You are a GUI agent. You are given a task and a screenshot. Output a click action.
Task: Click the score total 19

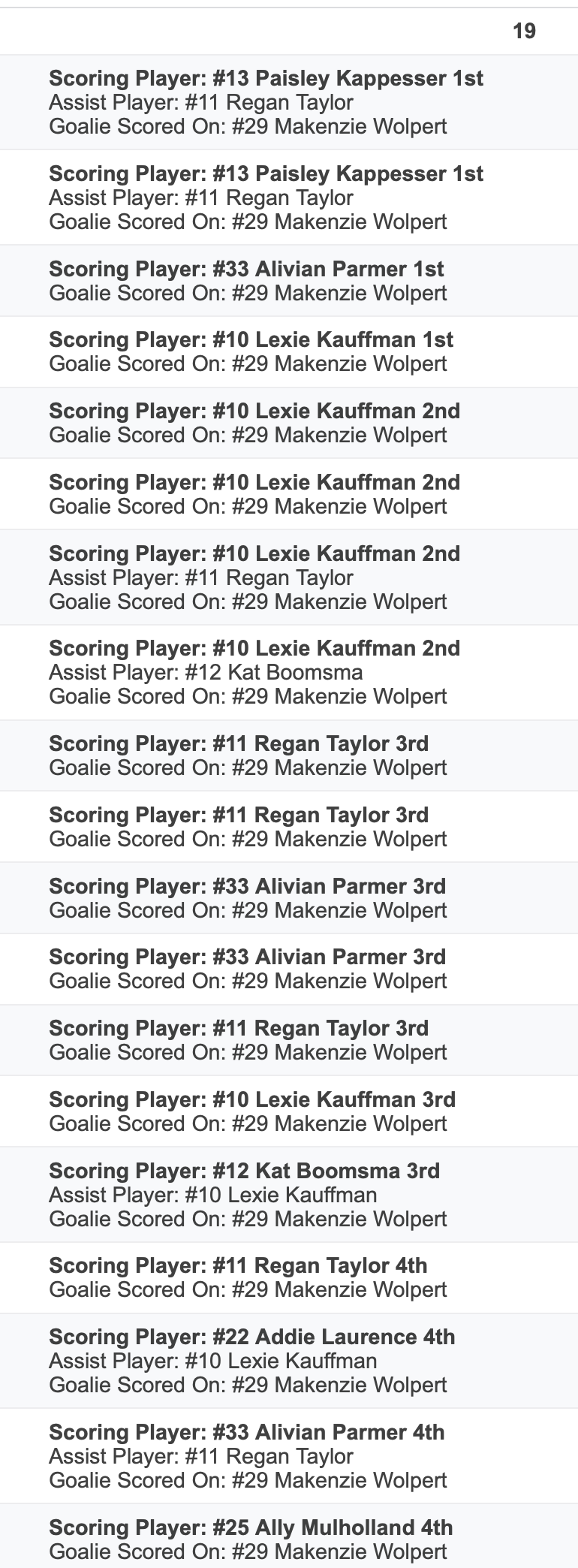coord(524,31)
